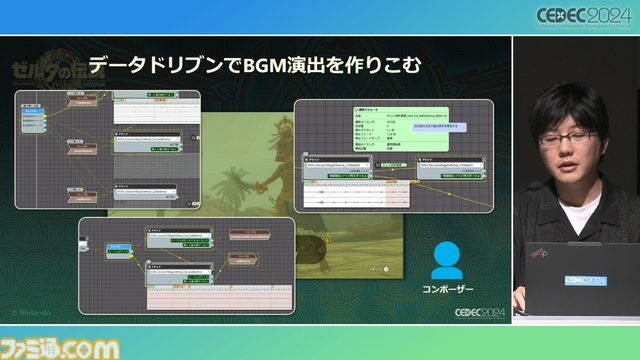Click the blue tooltip box beside the parameter panel
The height and width of the screenshot is (360, 640).
pyautogui.click(x=440, y=127)
